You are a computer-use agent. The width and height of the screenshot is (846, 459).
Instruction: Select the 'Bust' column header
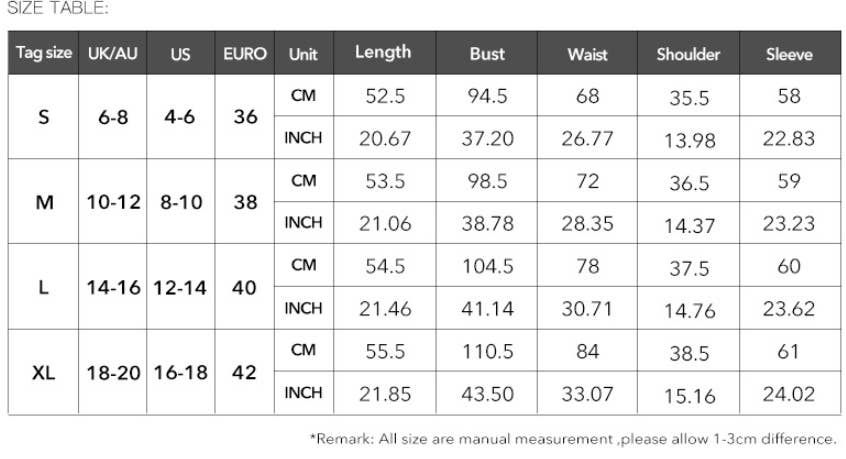(x=487, y=54)
